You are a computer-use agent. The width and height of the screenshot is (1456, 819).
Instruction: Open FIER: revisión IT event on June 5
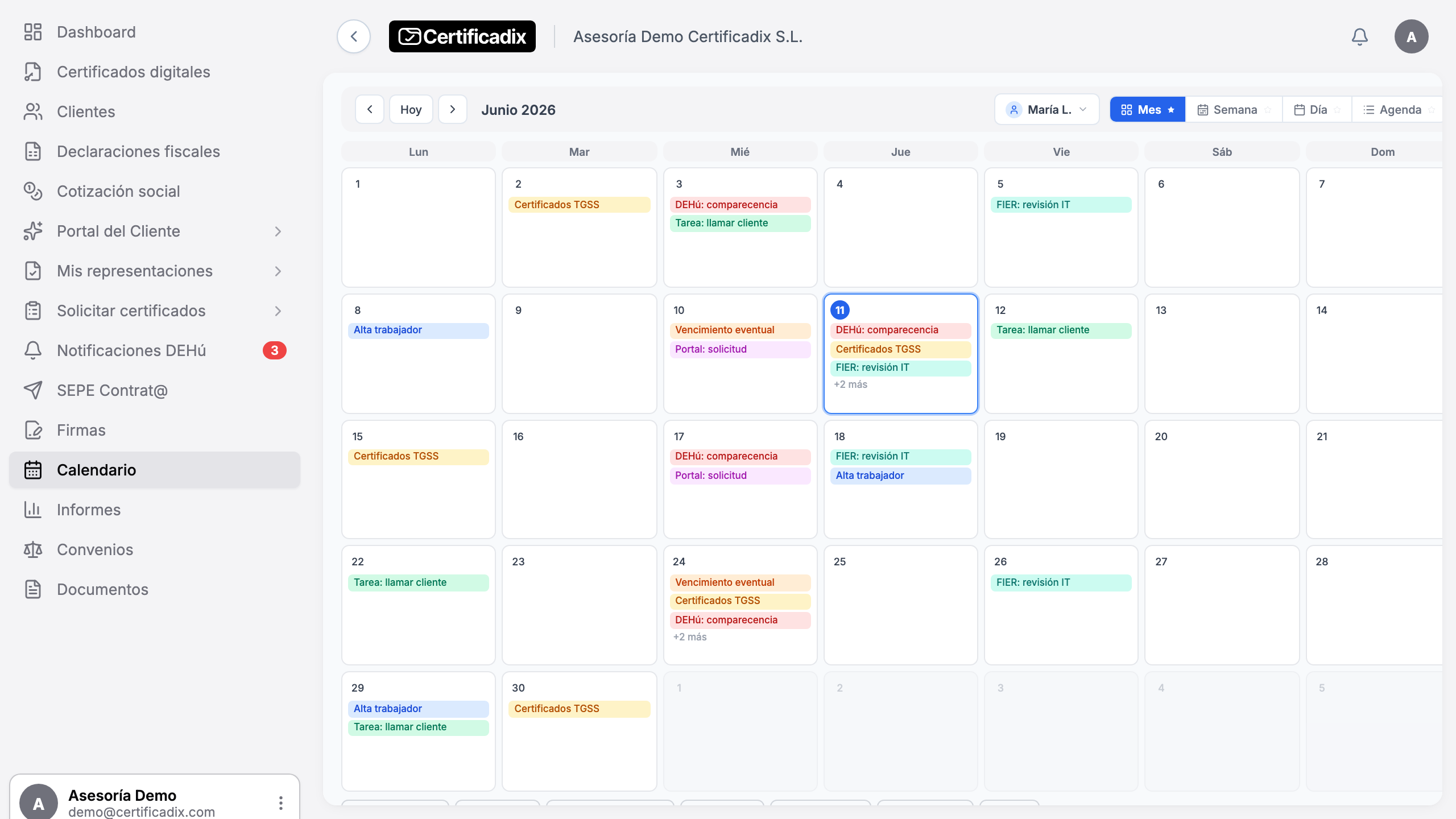[x=1061, y=205]
